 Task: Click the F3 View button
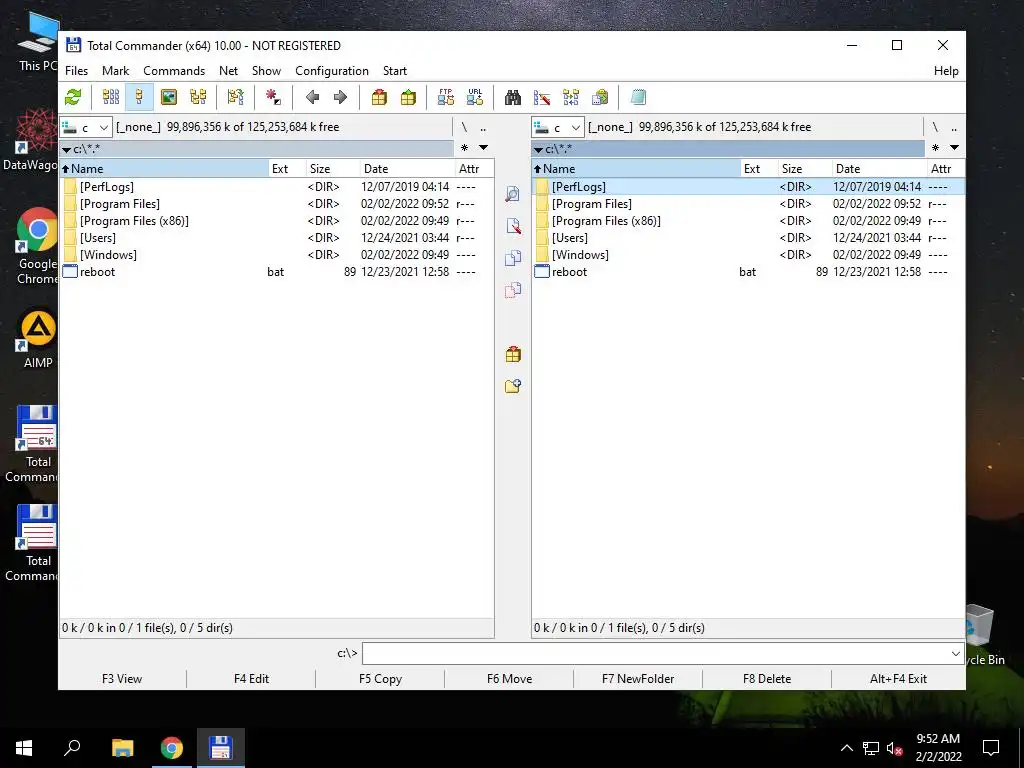[122, 679]
